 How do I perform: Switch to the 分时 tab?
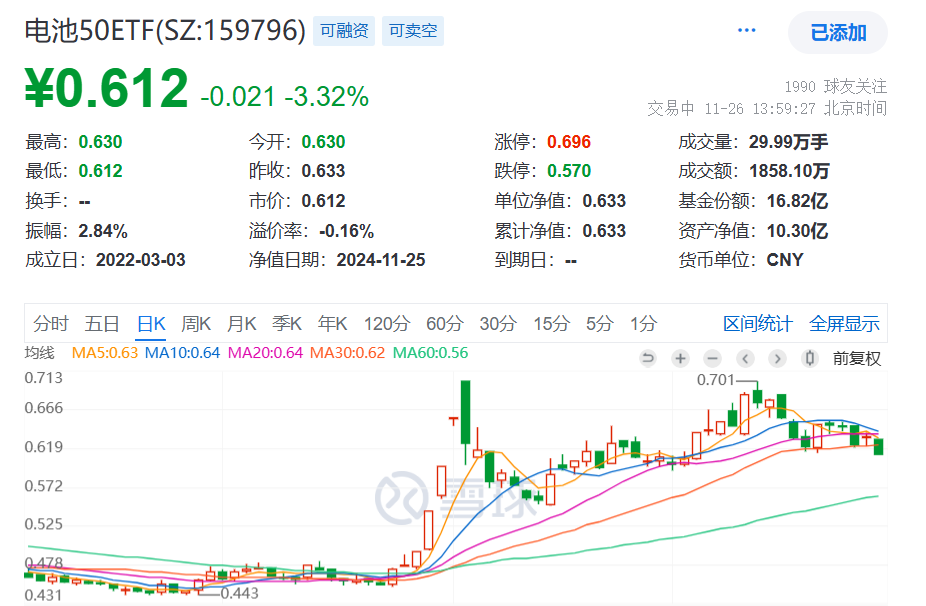(51, 324)
